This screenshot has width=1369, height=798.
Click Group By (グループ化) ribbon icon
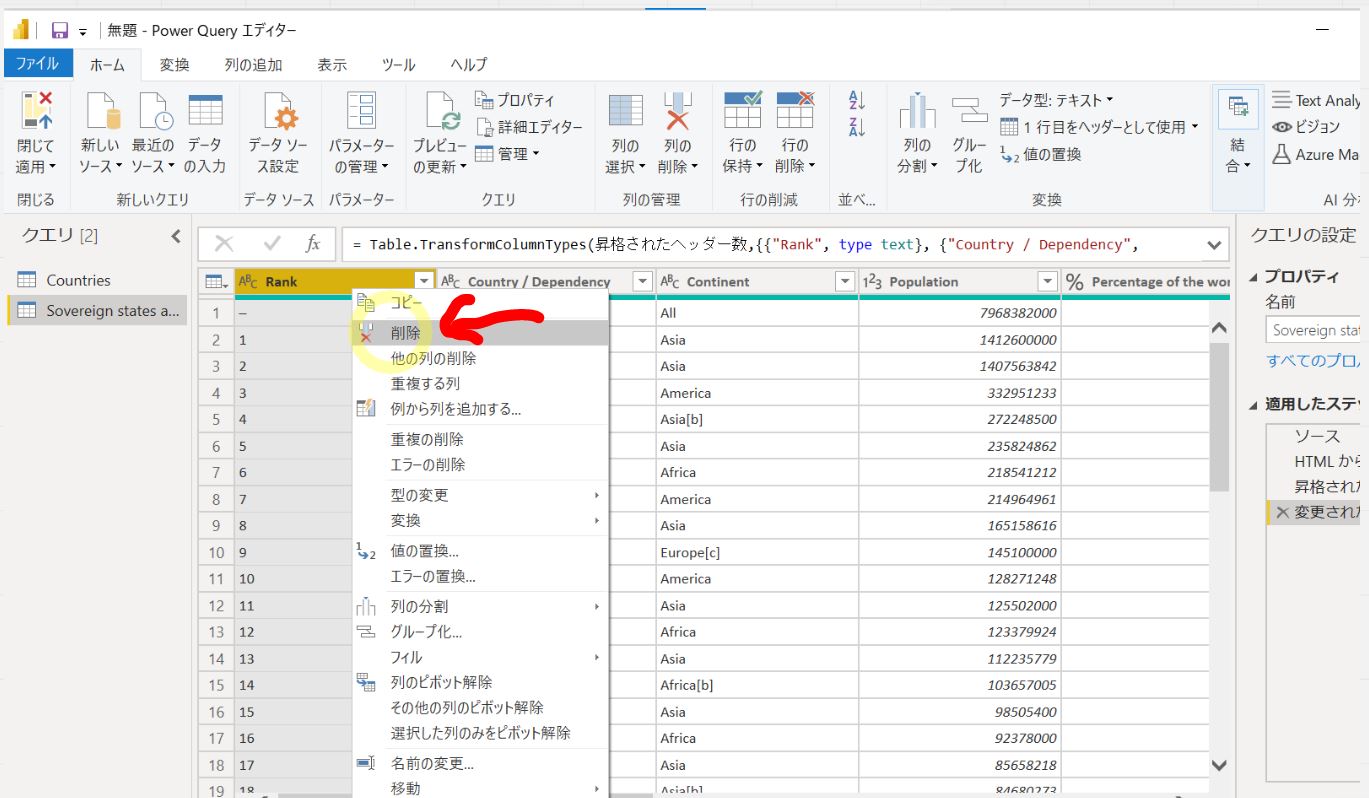(x=969, y=110)
